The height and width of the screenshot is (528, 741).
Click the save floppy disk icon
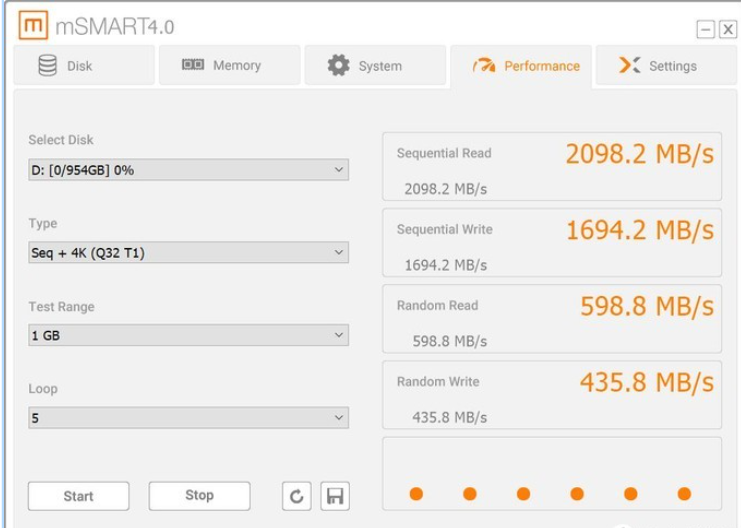coord(335,496)
